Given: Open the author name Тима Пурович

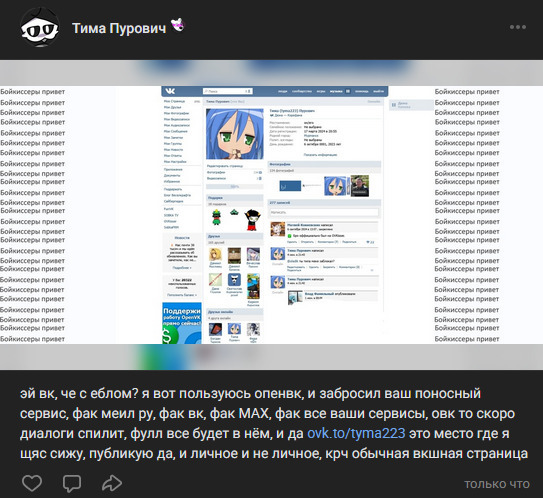Looking at the screenshot, I should (x=119, y=28).
